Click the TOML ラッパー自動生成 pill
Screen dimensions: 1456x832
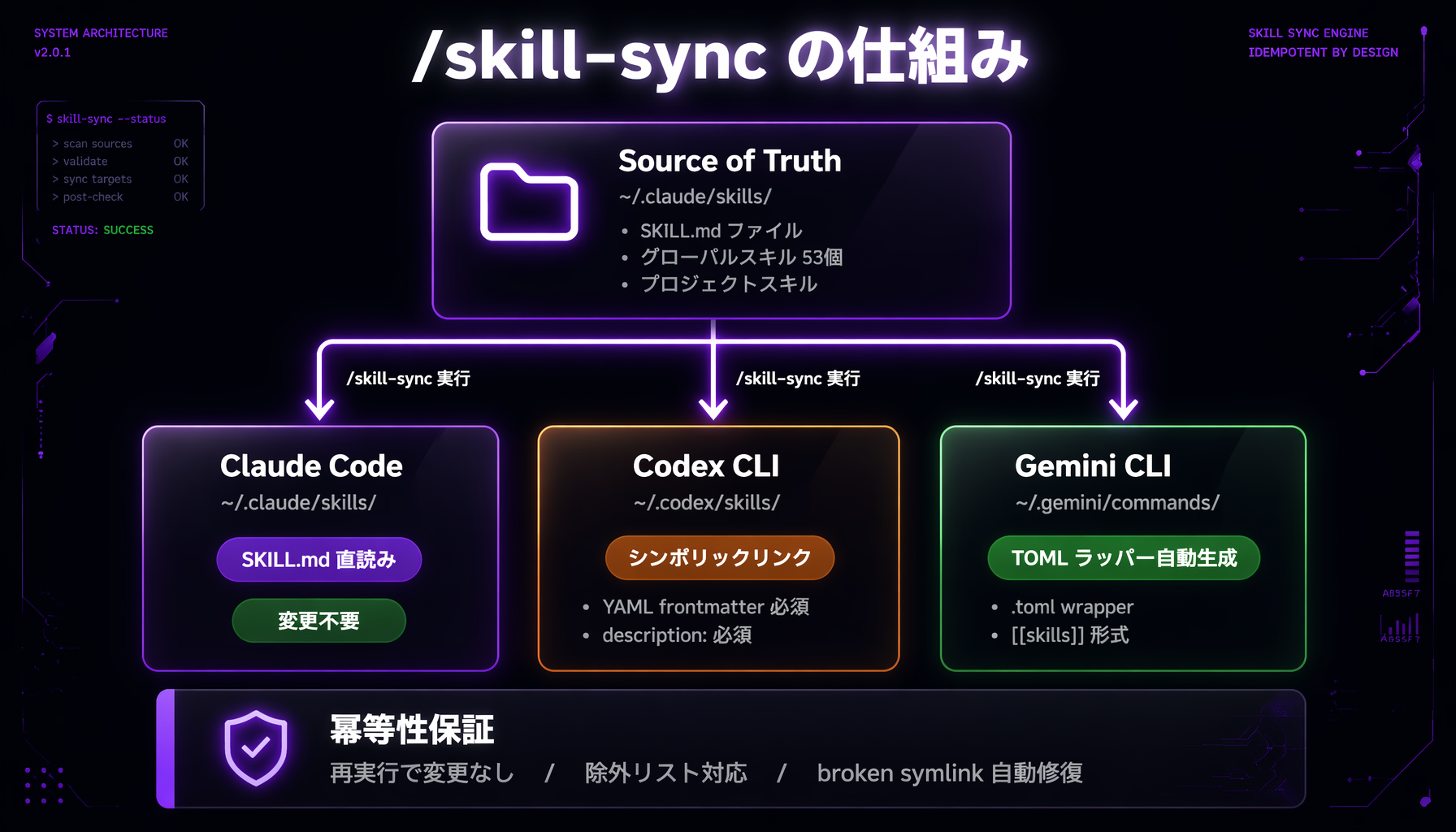[x=1124, y=557]
